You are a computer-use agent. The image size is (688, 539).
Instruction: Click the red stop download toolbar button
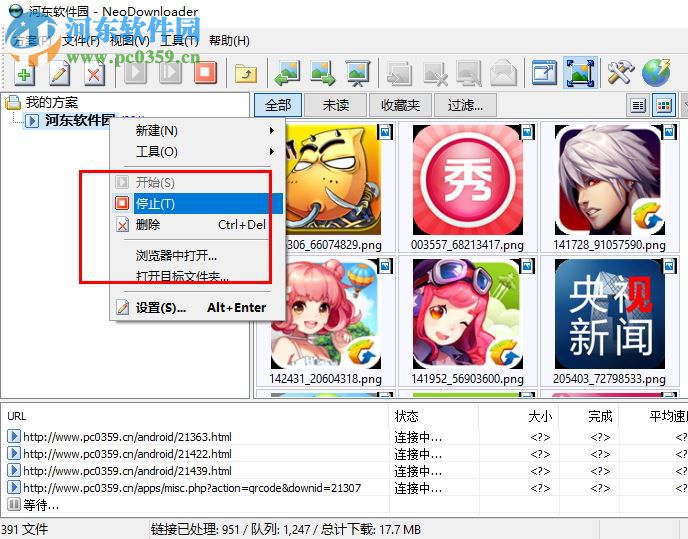coord(206,72)
